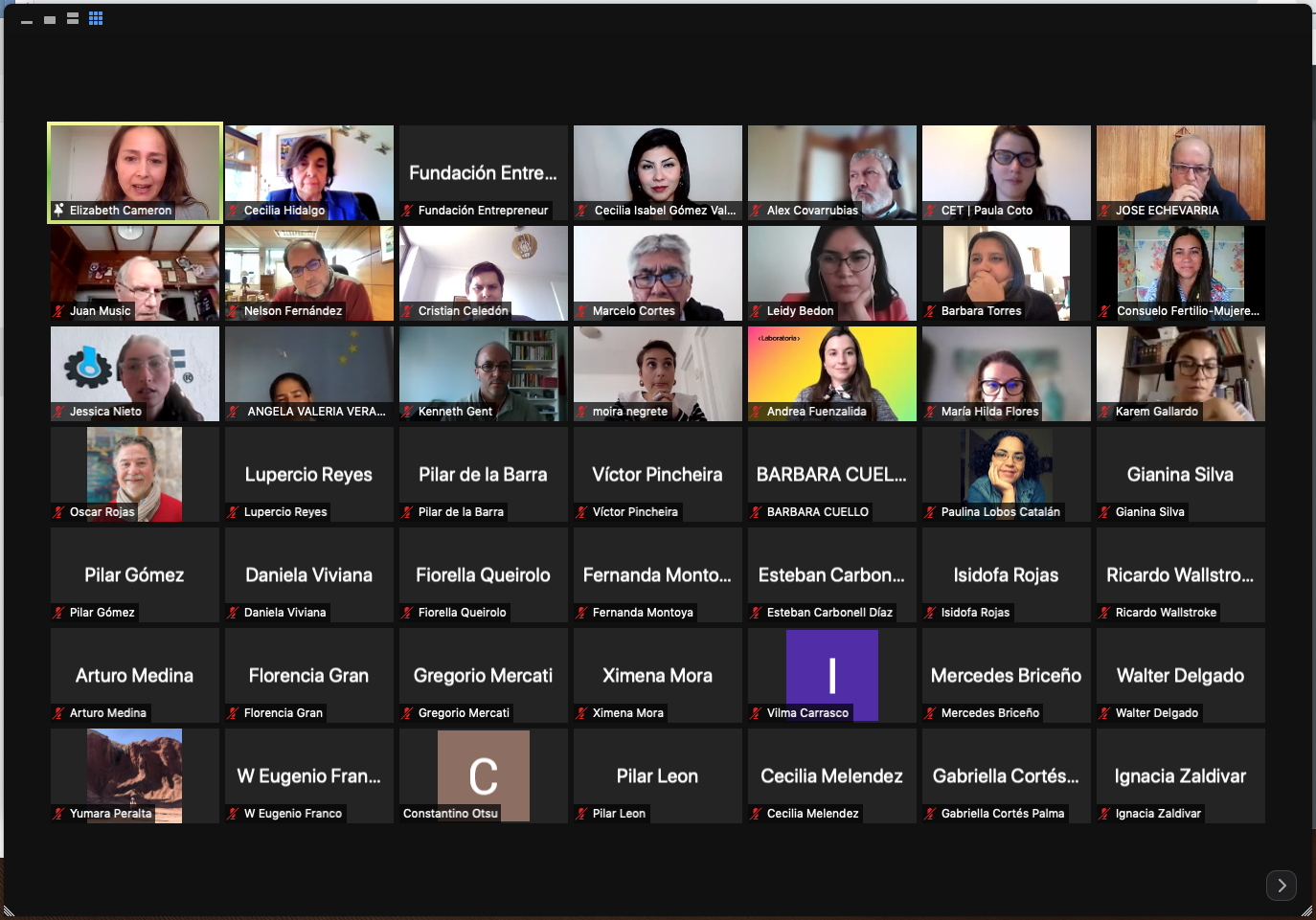Select Pilar Gómez's tile

pos(135,574)
